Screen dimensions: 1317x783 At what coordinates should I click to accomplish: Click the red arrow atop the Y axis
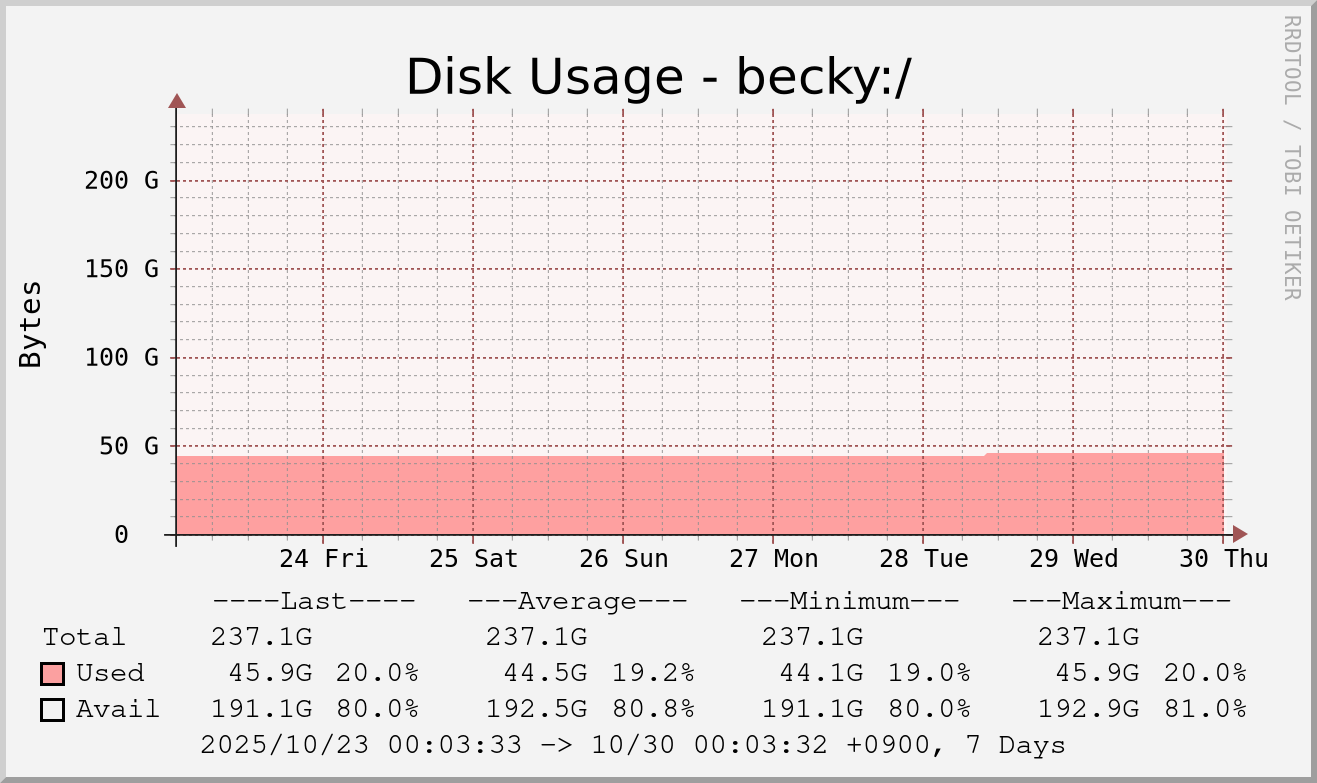(177, 100)
